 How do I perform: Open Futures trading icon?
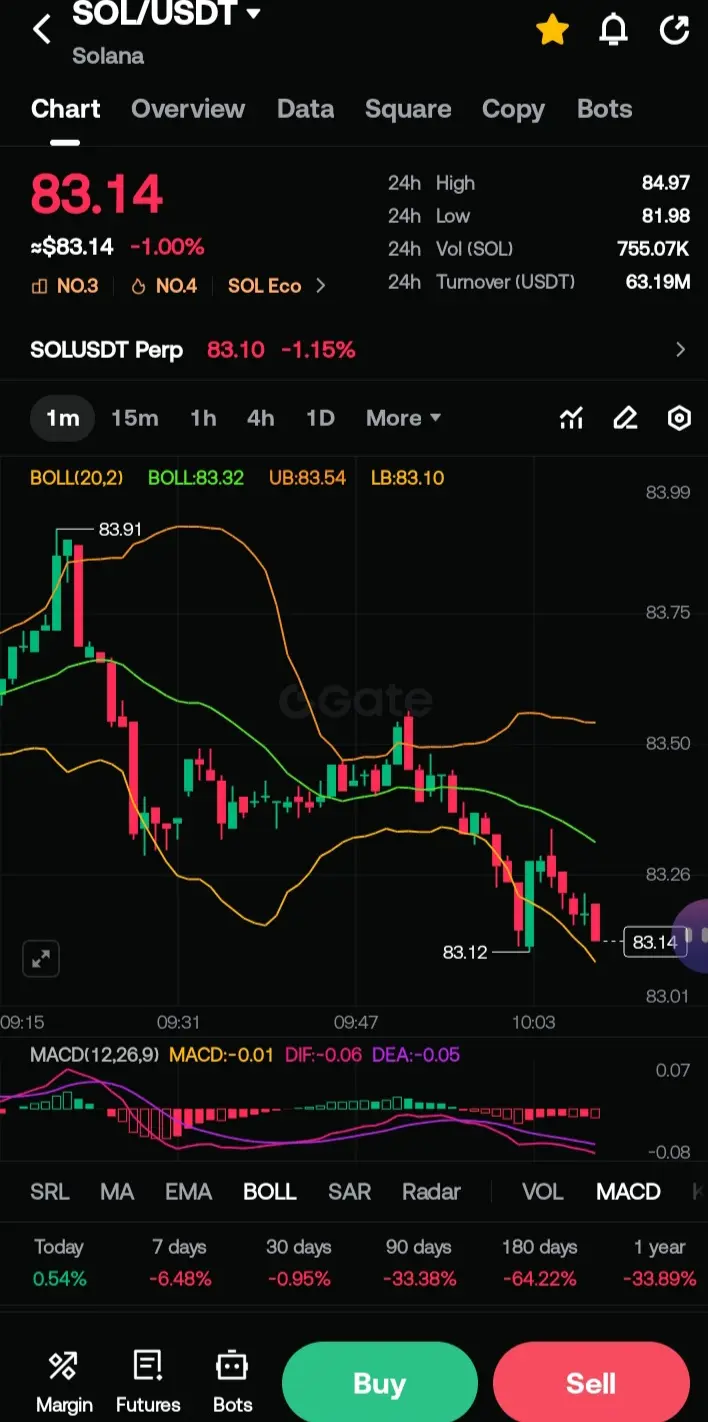[x=148, y=1382]
